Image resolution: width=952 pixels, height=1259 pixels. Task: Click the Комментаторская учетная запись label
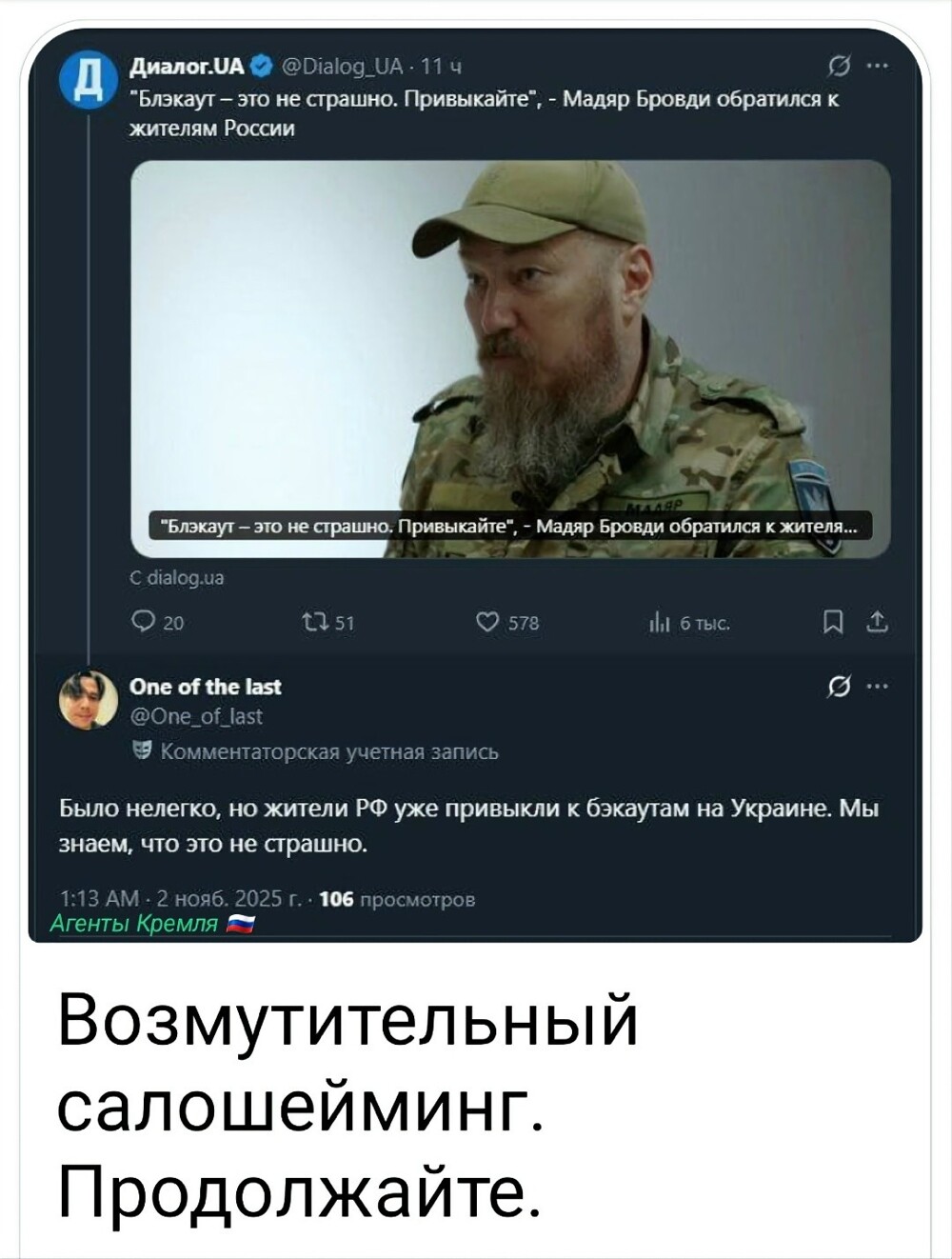pos(328,751)
